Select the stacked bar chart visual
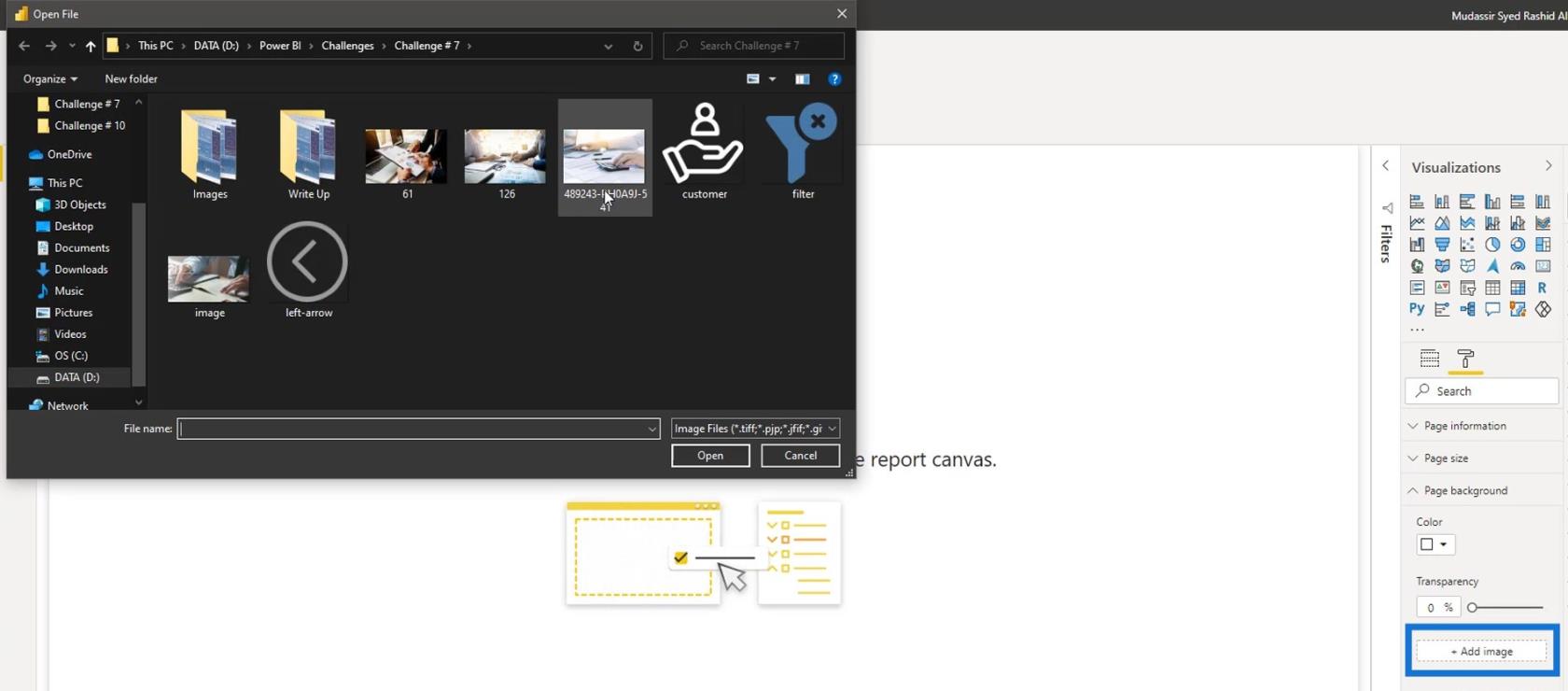 tap(1417, 202)
